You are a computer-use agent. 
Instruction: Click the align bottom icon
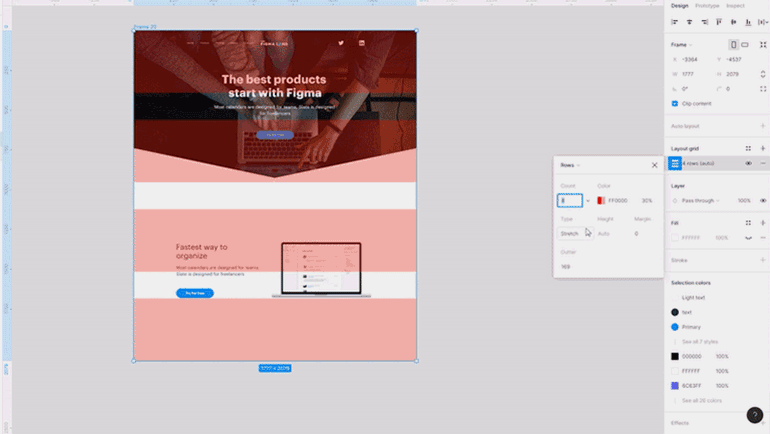click(x=748, y=22)
